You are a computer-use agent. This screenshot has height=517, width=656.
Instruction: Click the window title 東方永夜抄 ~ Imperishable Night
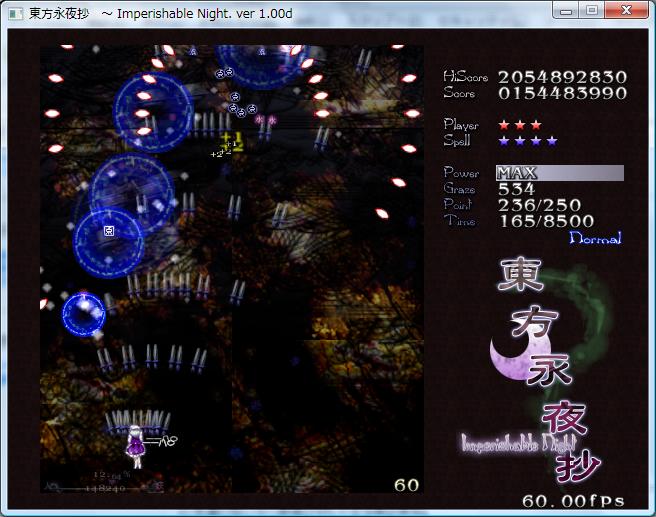pyautogui.click(x=161, y=14)
